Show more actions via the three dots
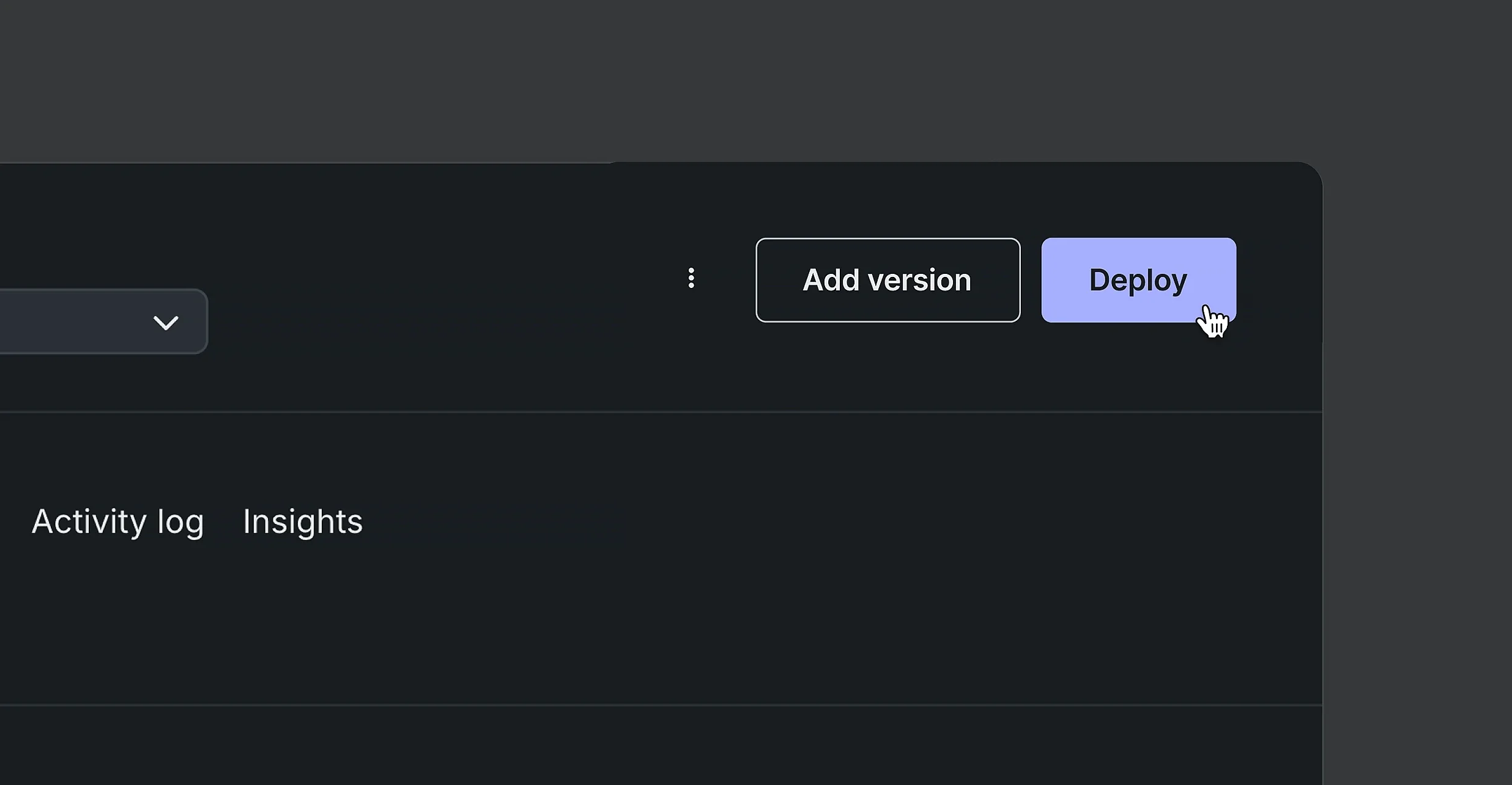Image resolution: width=1512 pixels, height=785 pixels. (691, 278)
